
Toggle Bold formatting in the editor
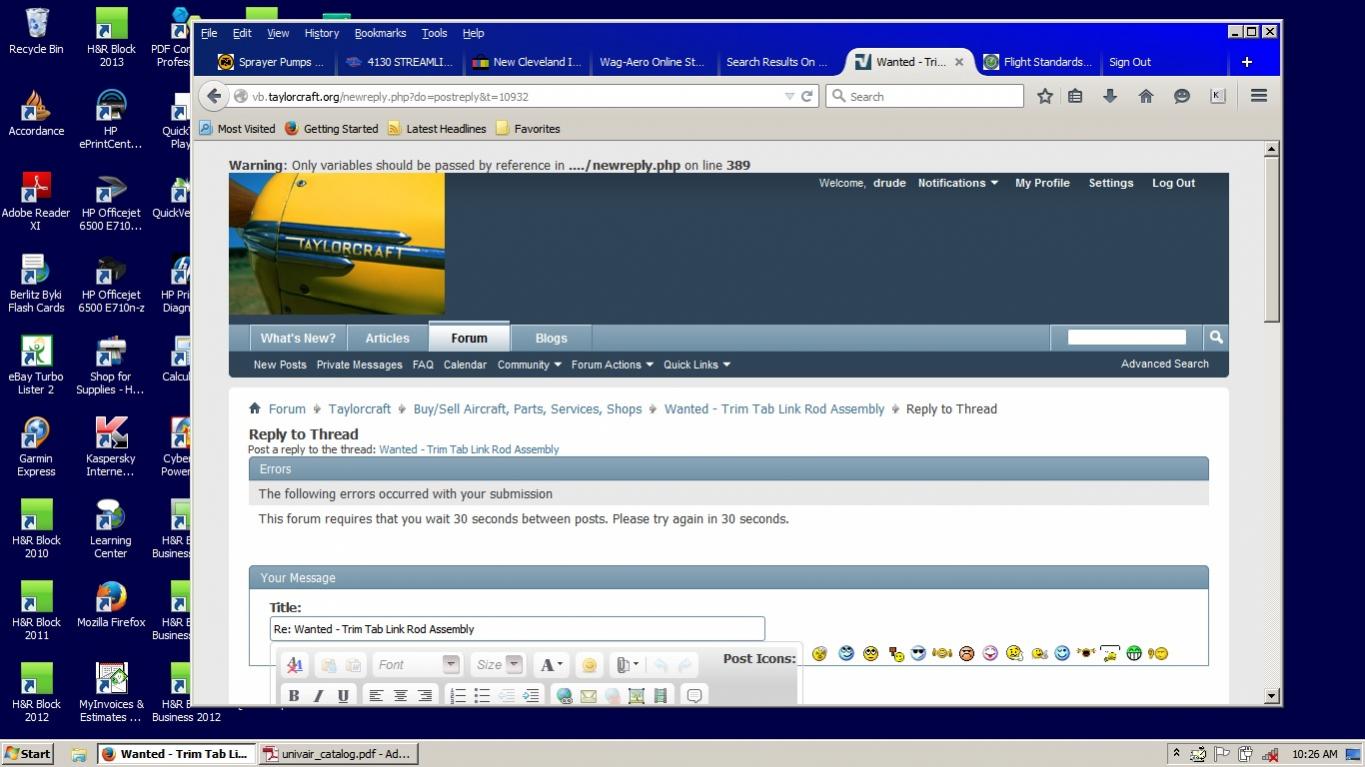[x=294, y=695]
